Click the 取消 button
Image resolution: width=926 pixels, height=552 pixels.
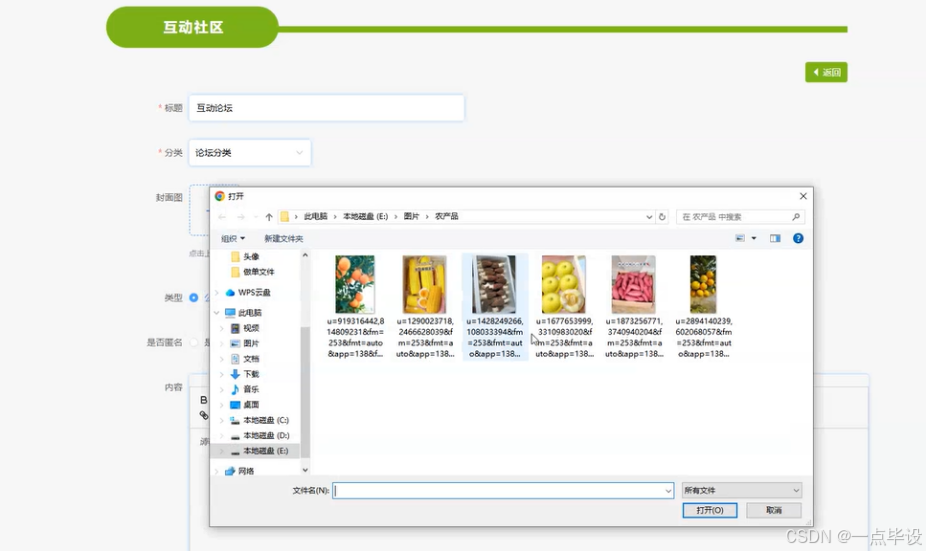[774, 510]
